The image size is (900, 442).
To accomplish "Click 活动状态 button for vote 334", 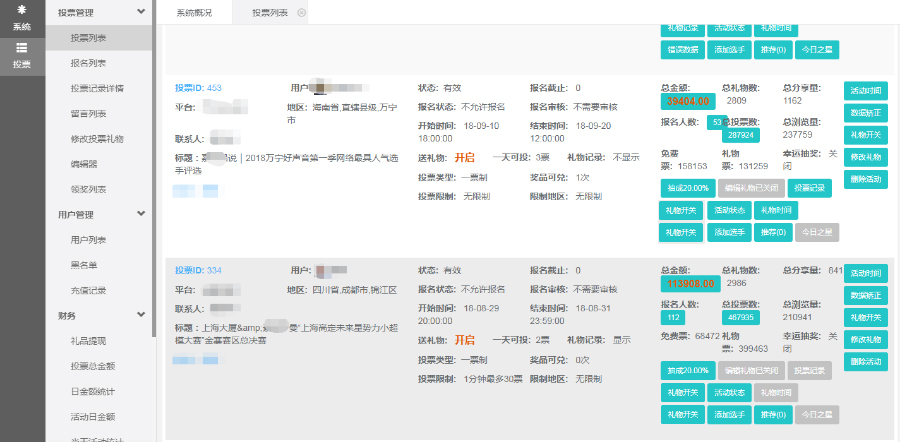I will coord(729,392).
